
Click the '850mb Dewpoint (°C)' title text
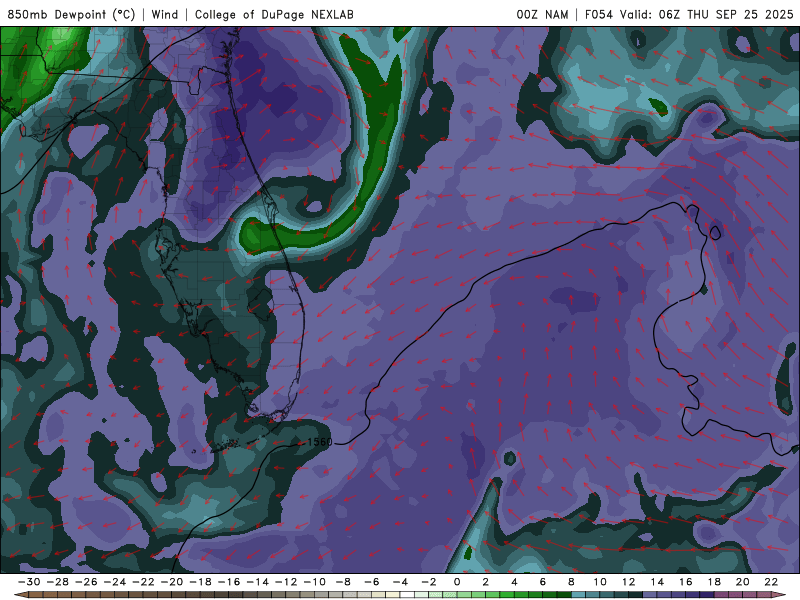71,15
